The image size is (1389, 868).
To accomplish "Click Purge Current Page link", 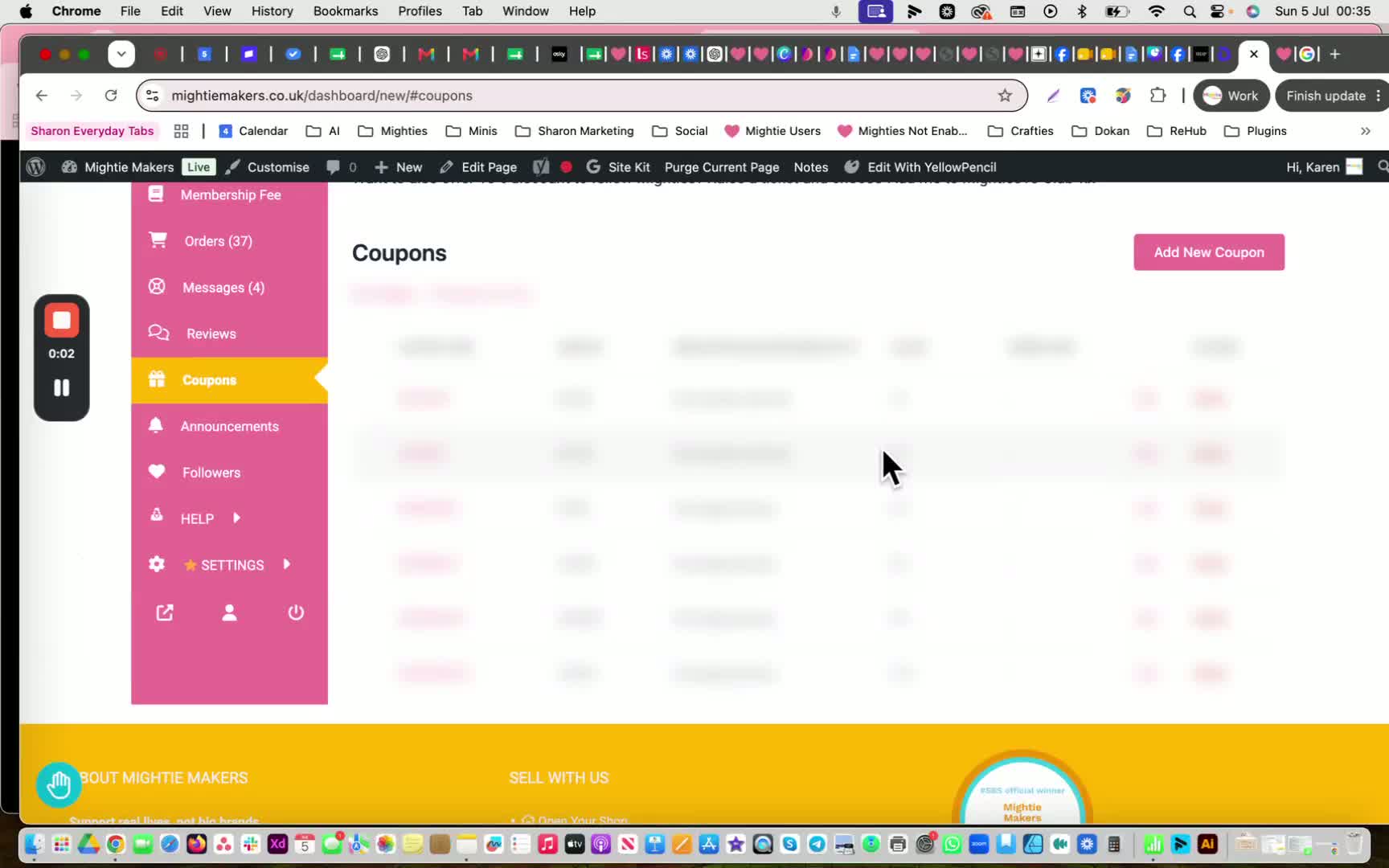I will 721,167.
